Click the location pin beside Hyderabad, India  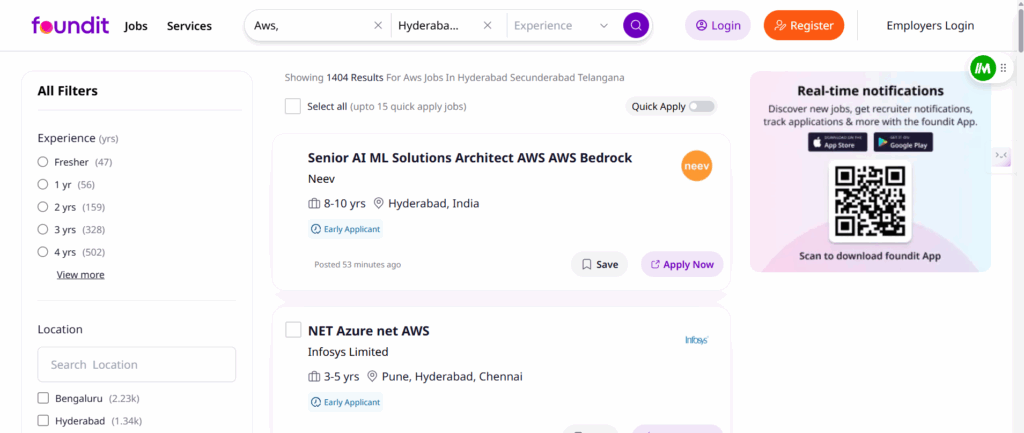378,204
